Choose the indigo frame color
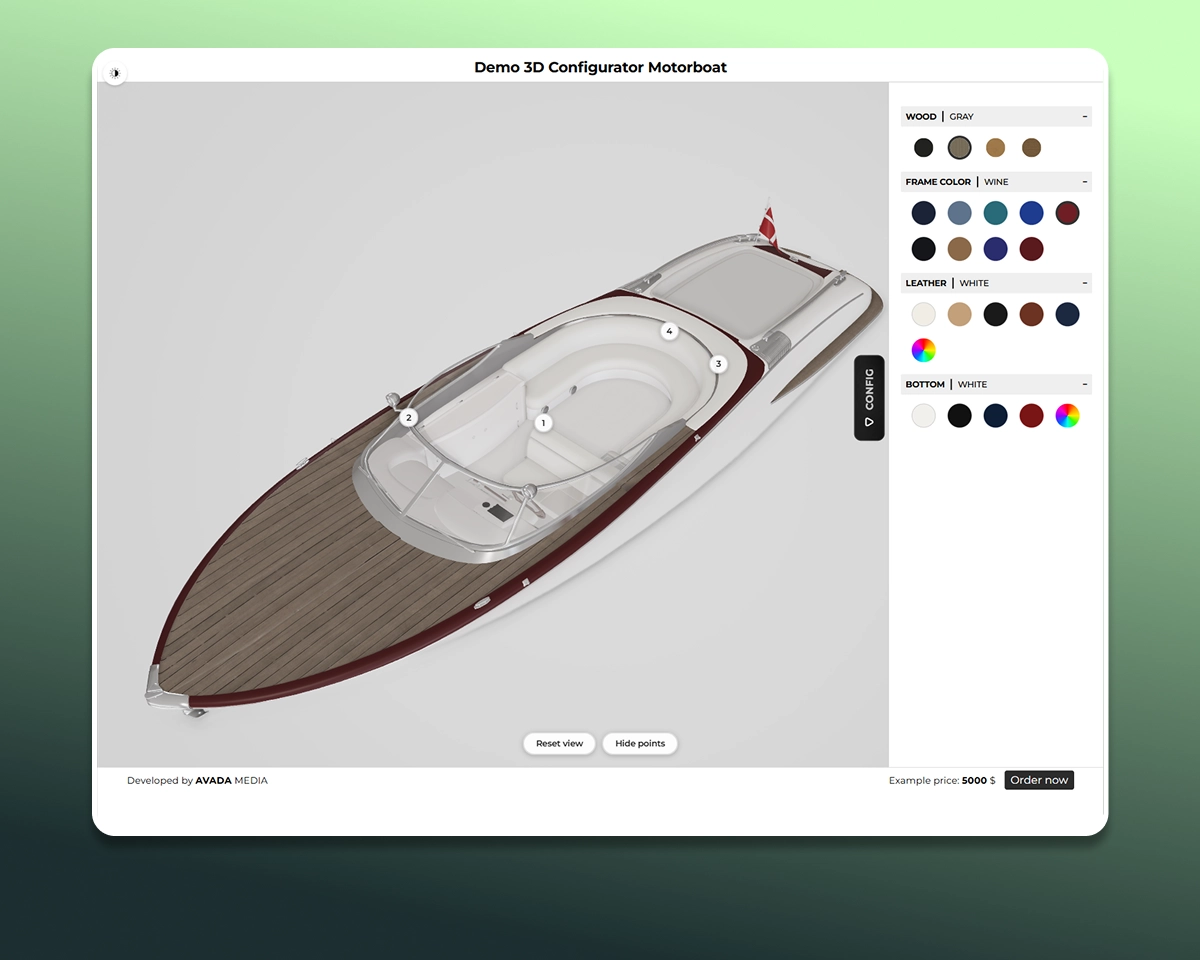Image resolution: width=1200 pixels, height=960 pixels. pyautogui.click(x=996, y=249)
